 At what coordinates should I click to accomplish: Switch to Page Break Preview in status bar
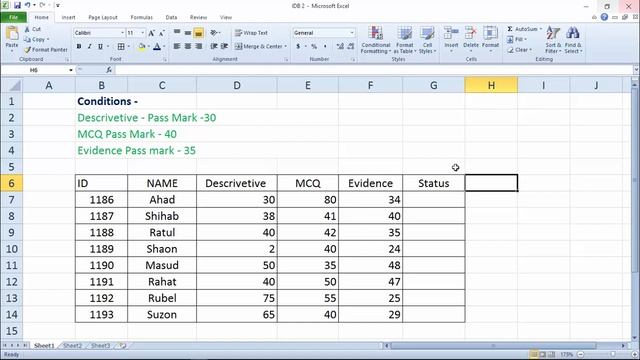coord(551,354)
